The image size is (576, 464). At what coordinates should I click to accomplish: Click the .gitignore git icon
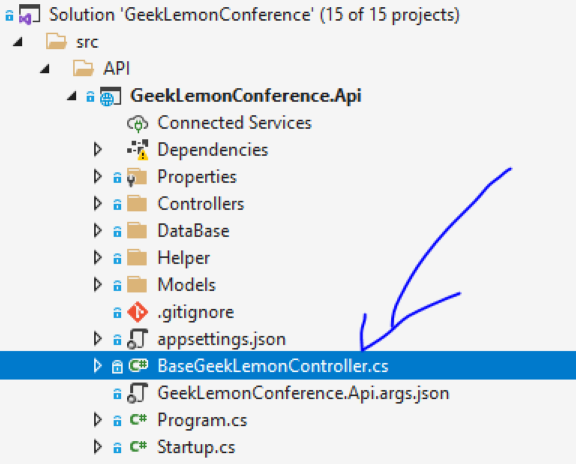(138, 312)
